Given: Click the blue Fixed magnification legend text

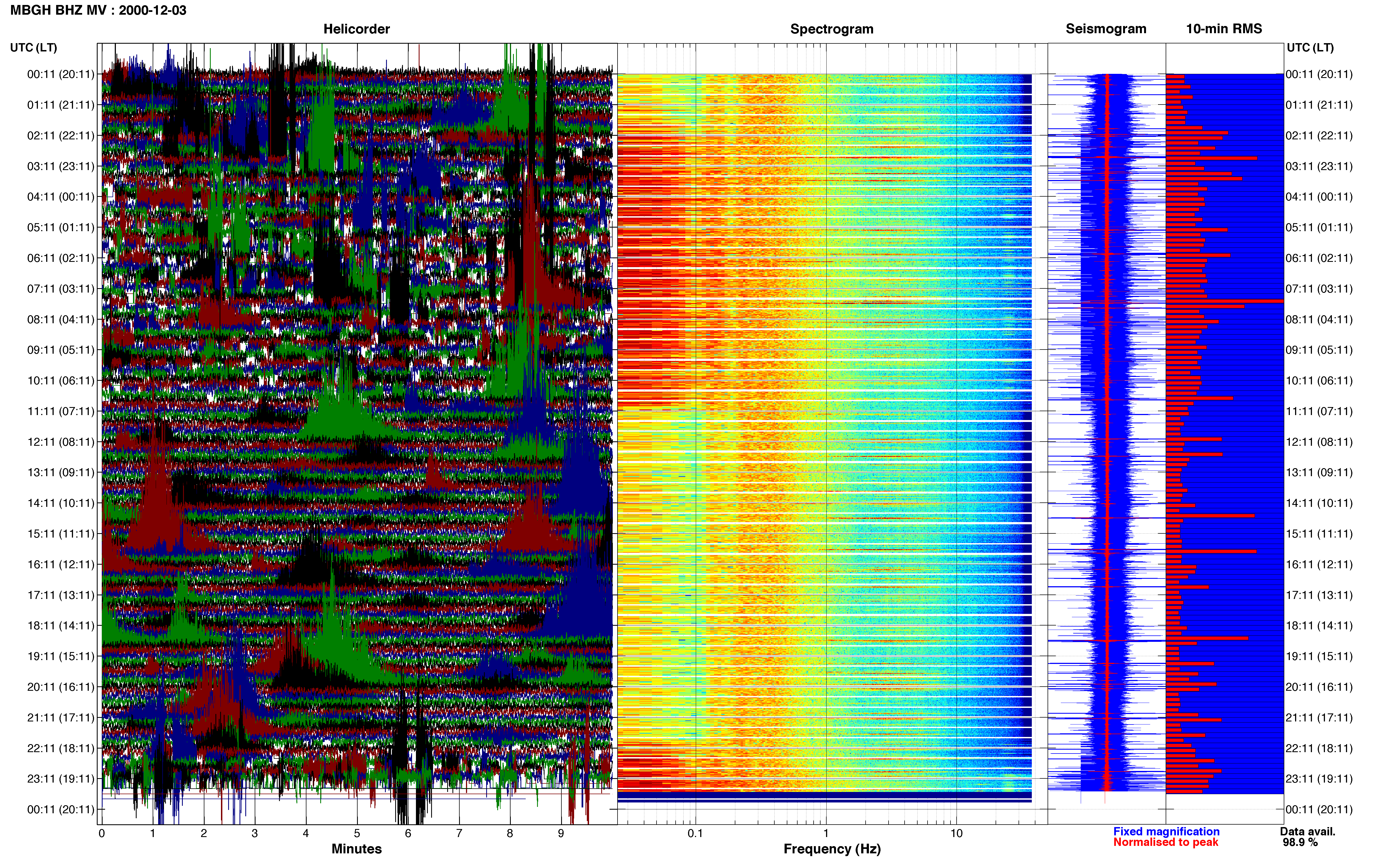Looking at the screenshot, I should (1166, 831).
